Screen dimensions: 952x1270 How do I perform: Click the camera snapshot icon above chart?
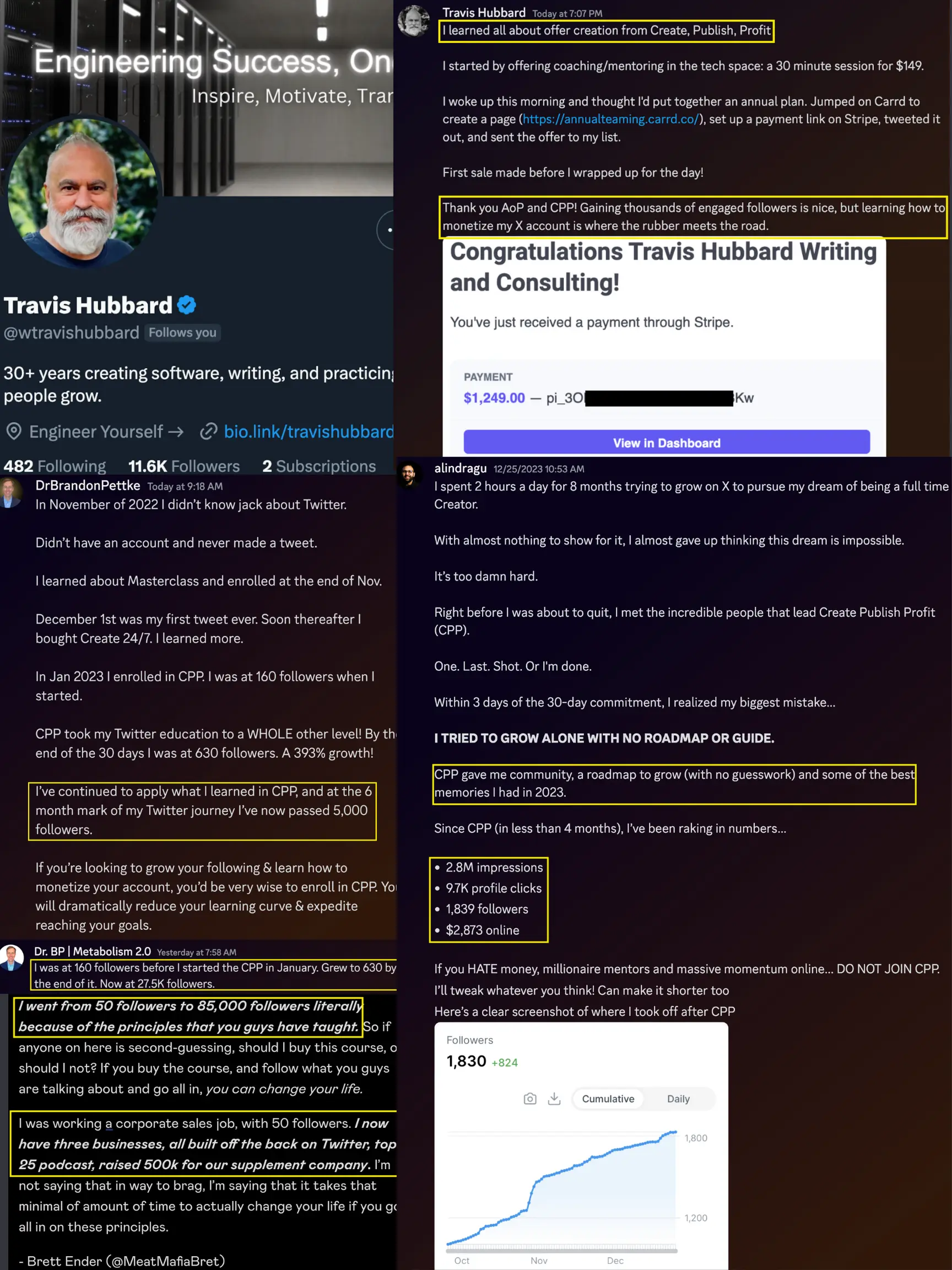tap(529, 1099)
